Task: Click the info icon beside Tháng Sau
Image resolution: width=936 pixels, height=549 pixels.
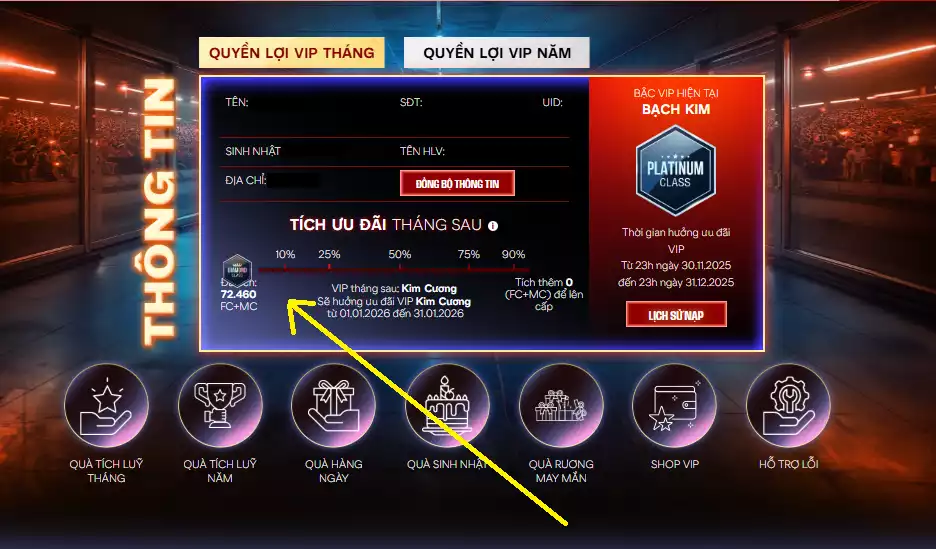Action: [x=493, y=226]
